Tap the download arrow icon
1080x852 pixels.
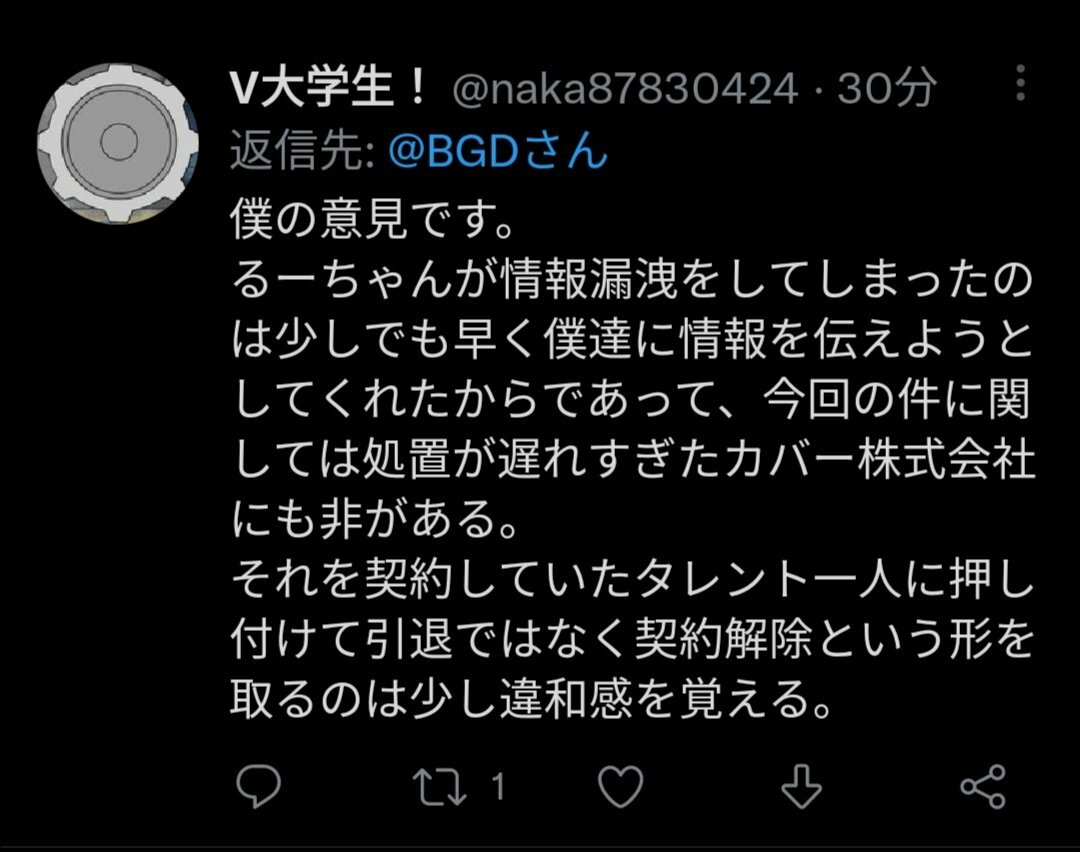click(x=802, y=786)
